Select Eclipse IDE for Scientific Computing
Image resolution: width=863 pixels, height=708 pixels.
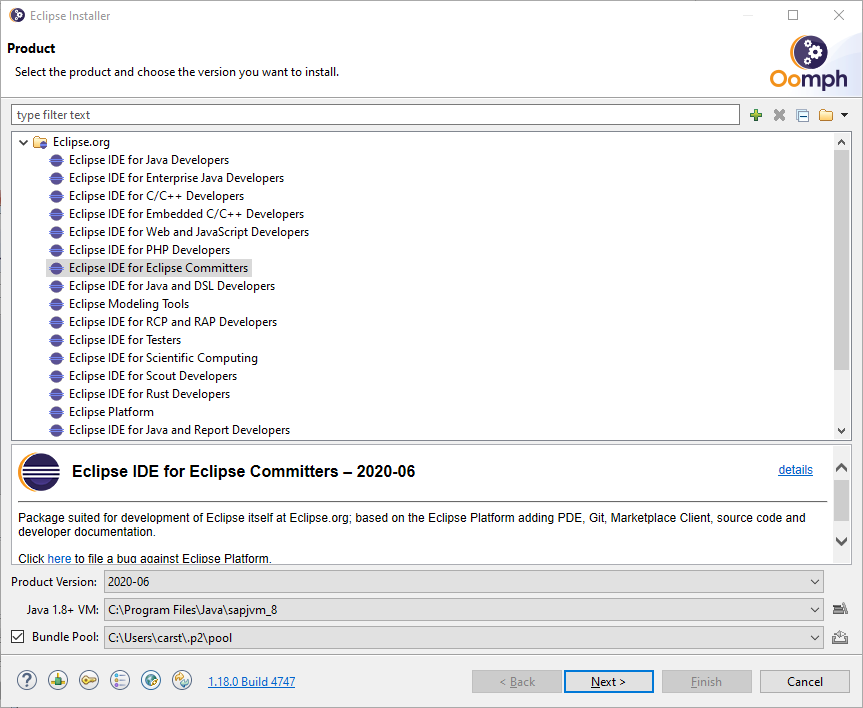click(163, 358)
